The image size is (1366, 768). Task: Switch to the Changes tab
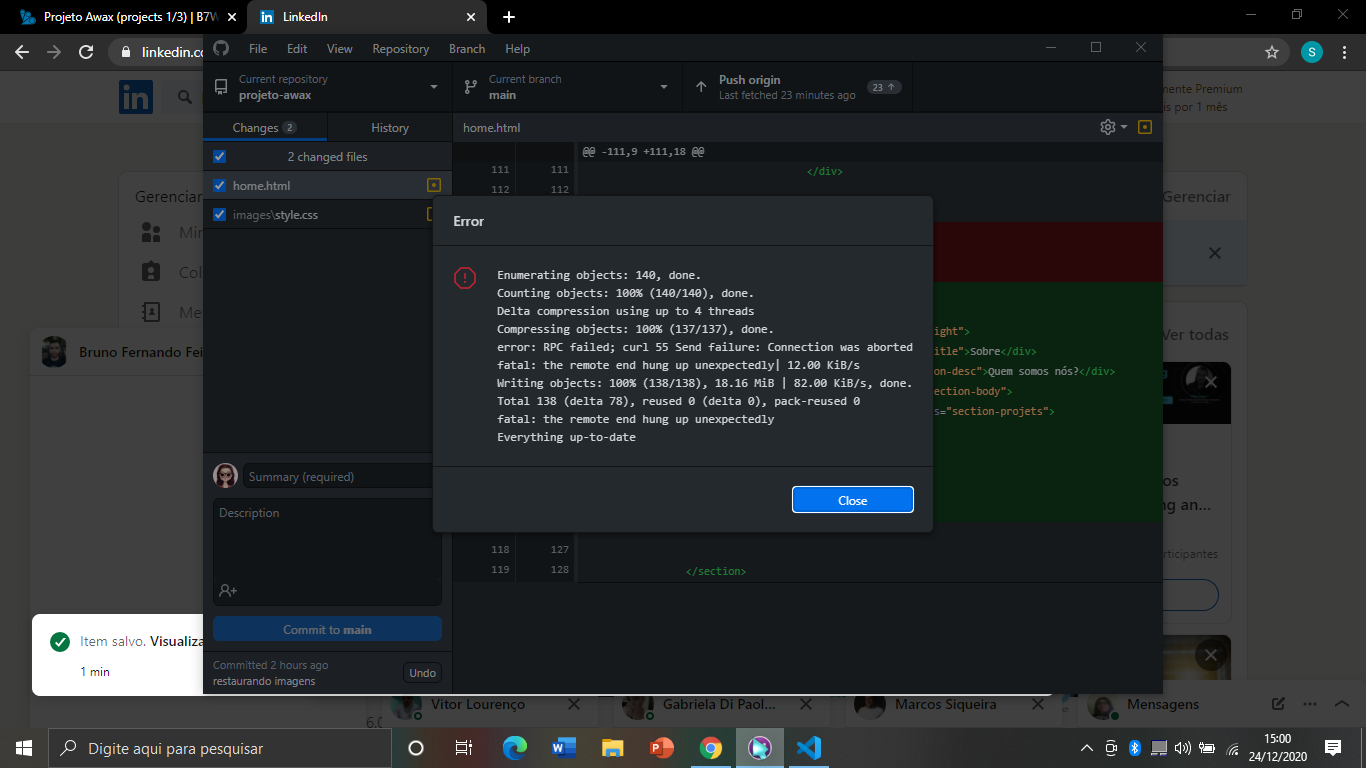264,127
